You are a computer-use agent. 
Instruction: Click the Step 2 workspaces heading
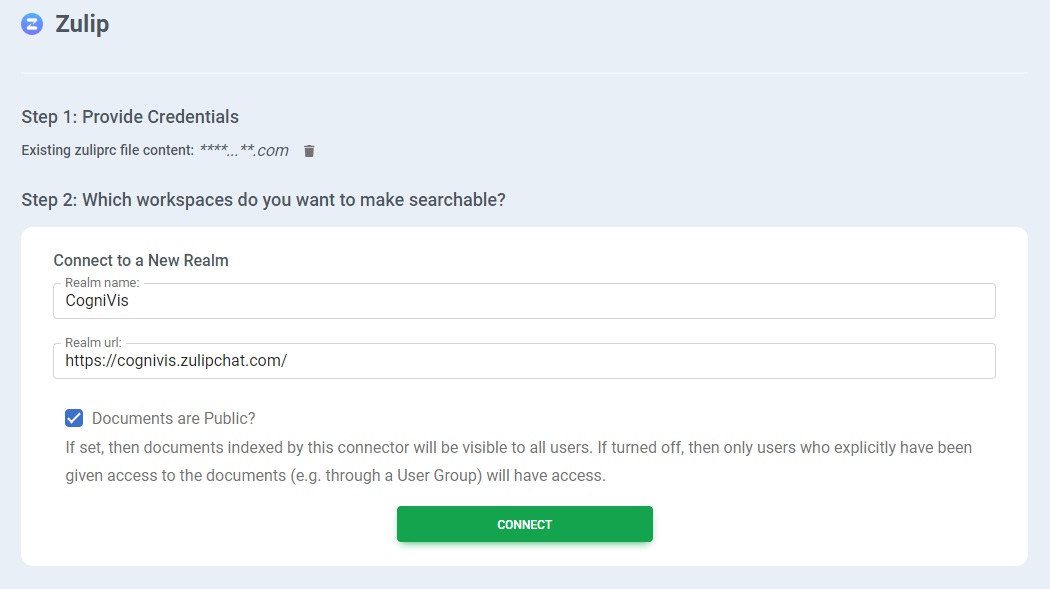point(263,200)
